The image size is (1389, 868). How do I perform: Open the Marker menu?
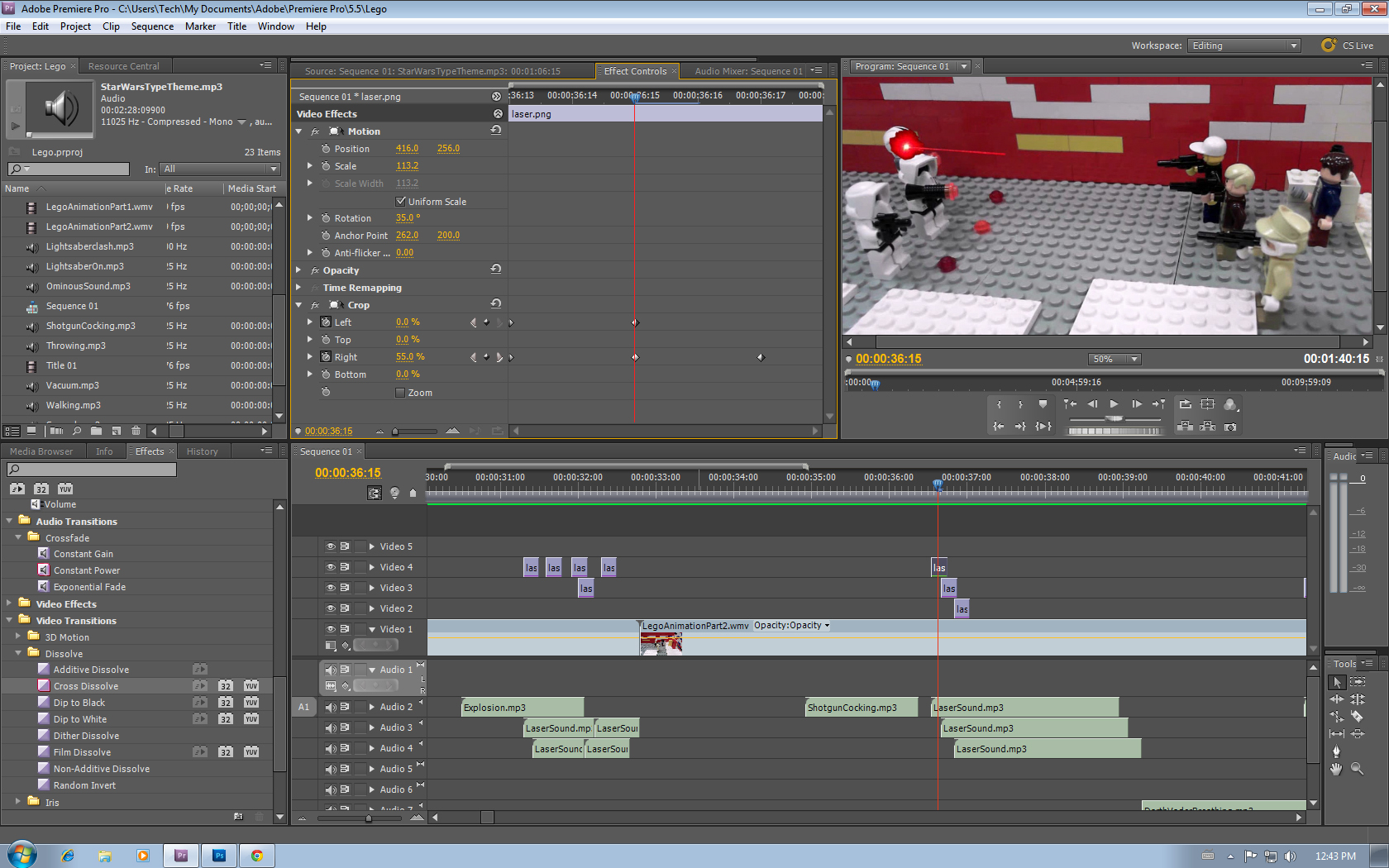click(x=200, y=26)
